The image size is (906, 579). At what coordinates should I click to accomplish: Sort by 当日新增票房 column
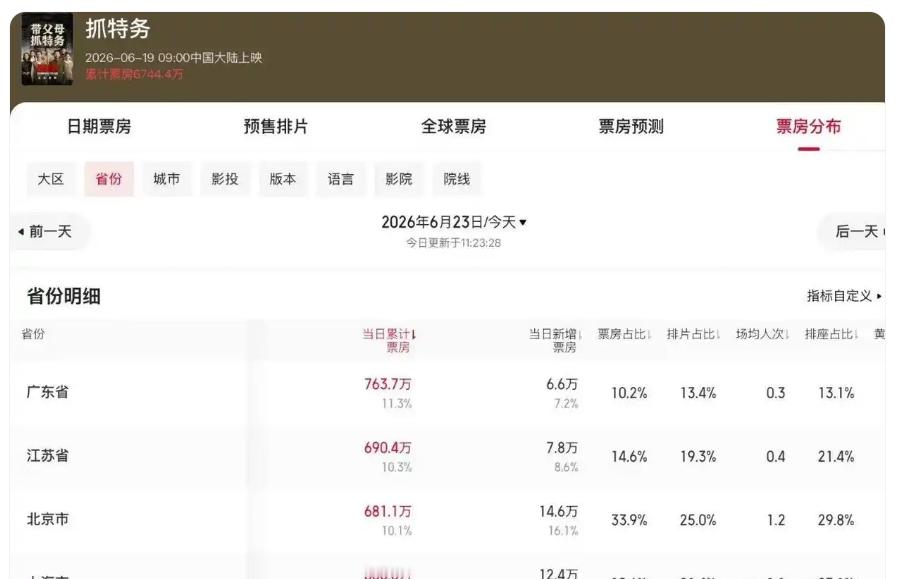click(x=555, y=340)
